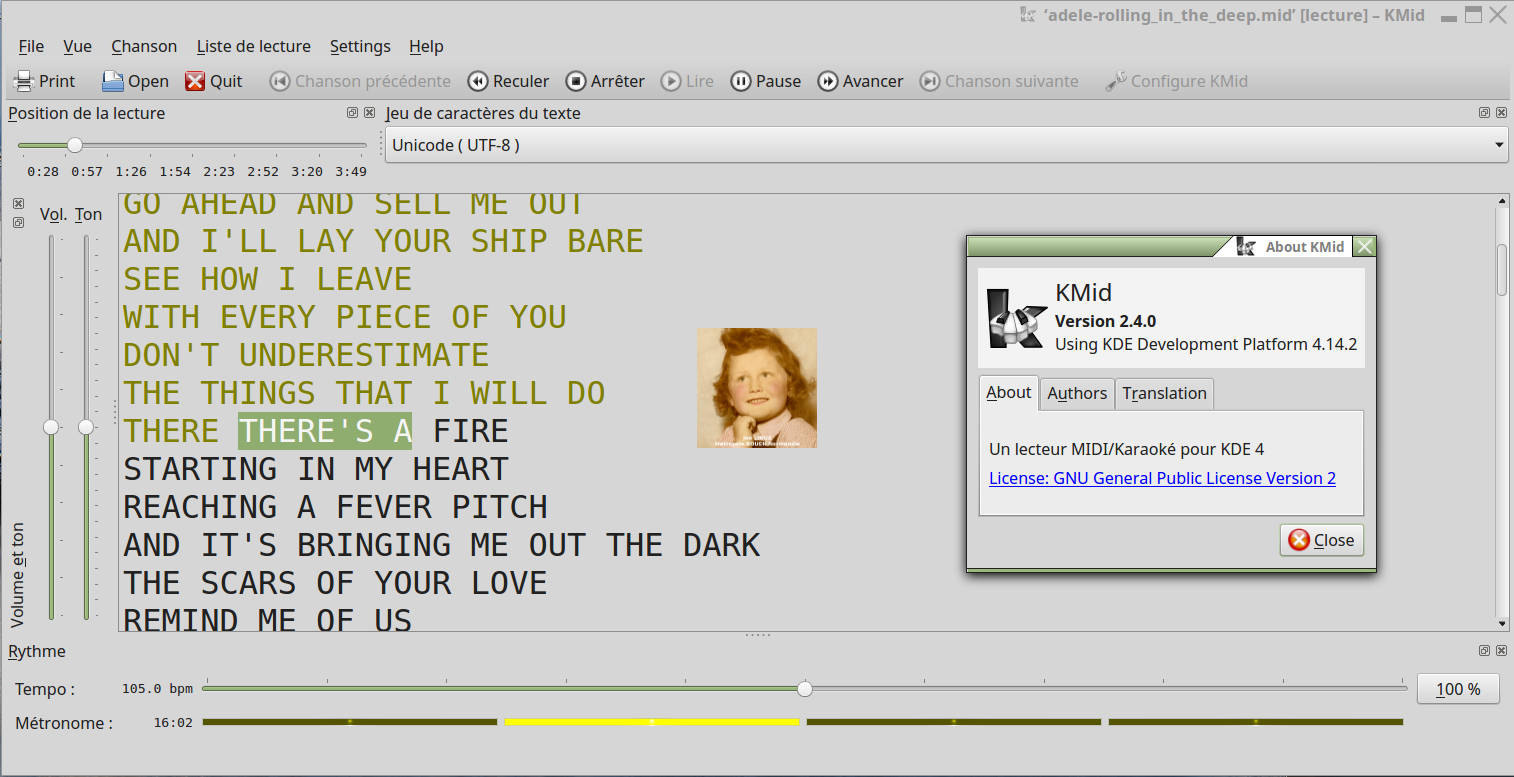Open the Help menu
1514x777 pixels.
(426, 46)
